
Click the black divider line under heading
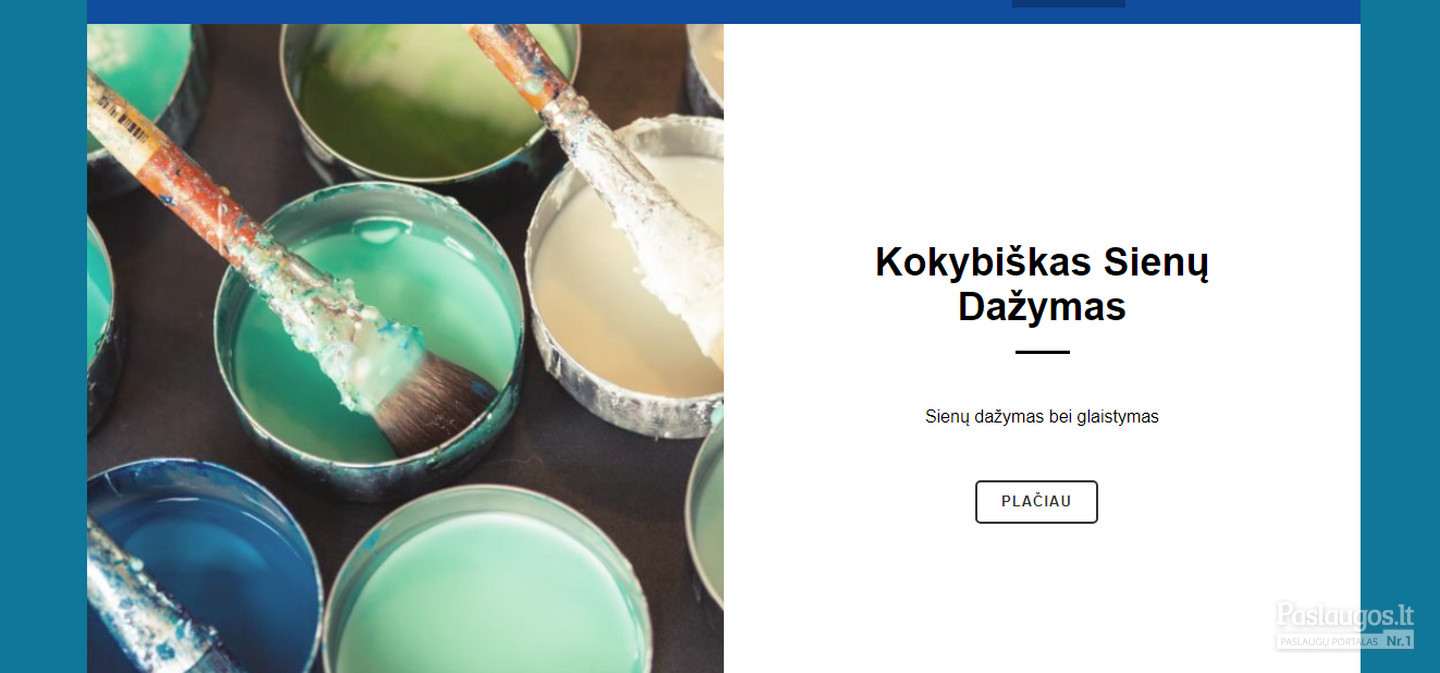coord(1042,352)
